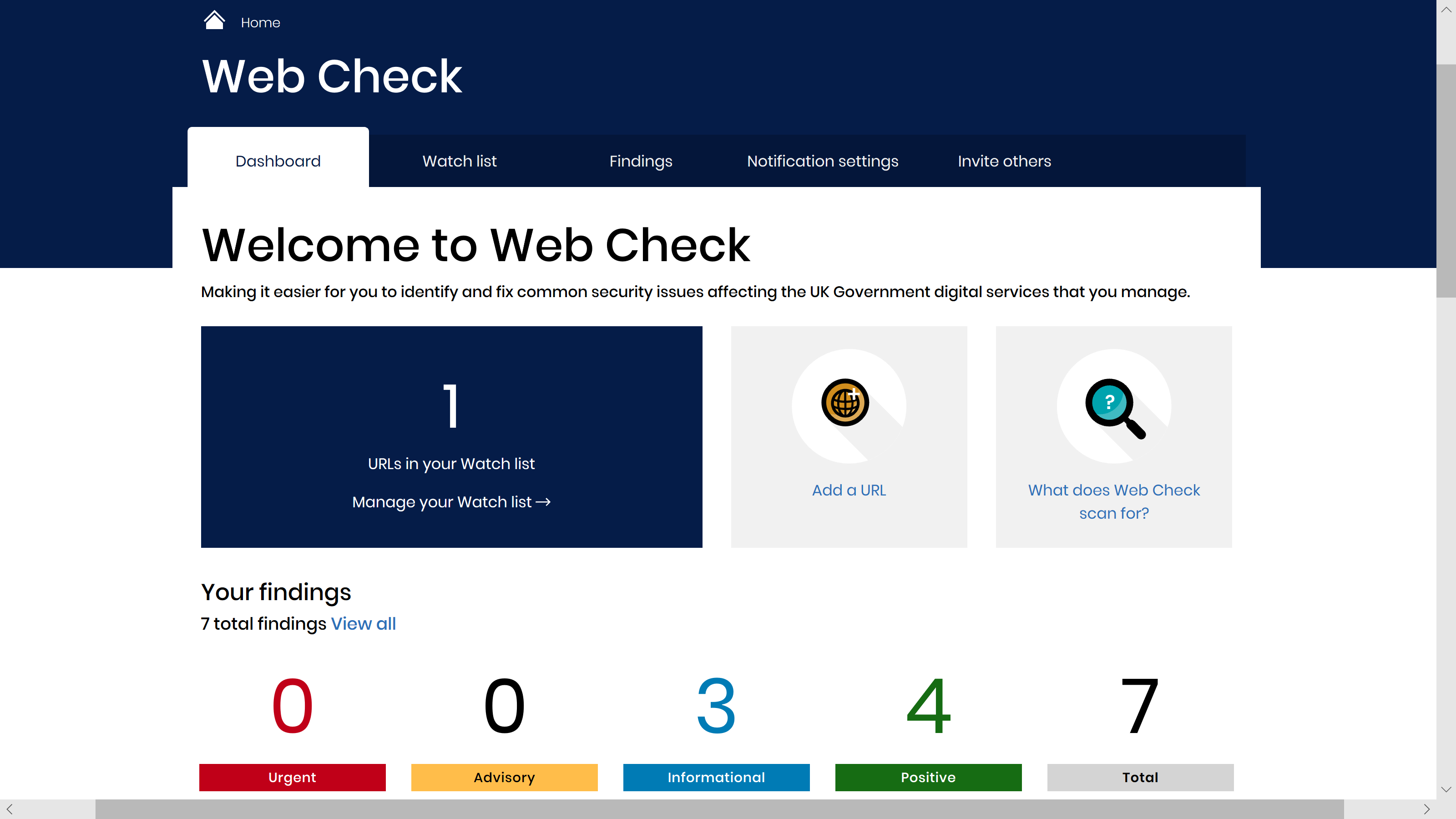Click the Add a URL link

(x=849, y=490)
